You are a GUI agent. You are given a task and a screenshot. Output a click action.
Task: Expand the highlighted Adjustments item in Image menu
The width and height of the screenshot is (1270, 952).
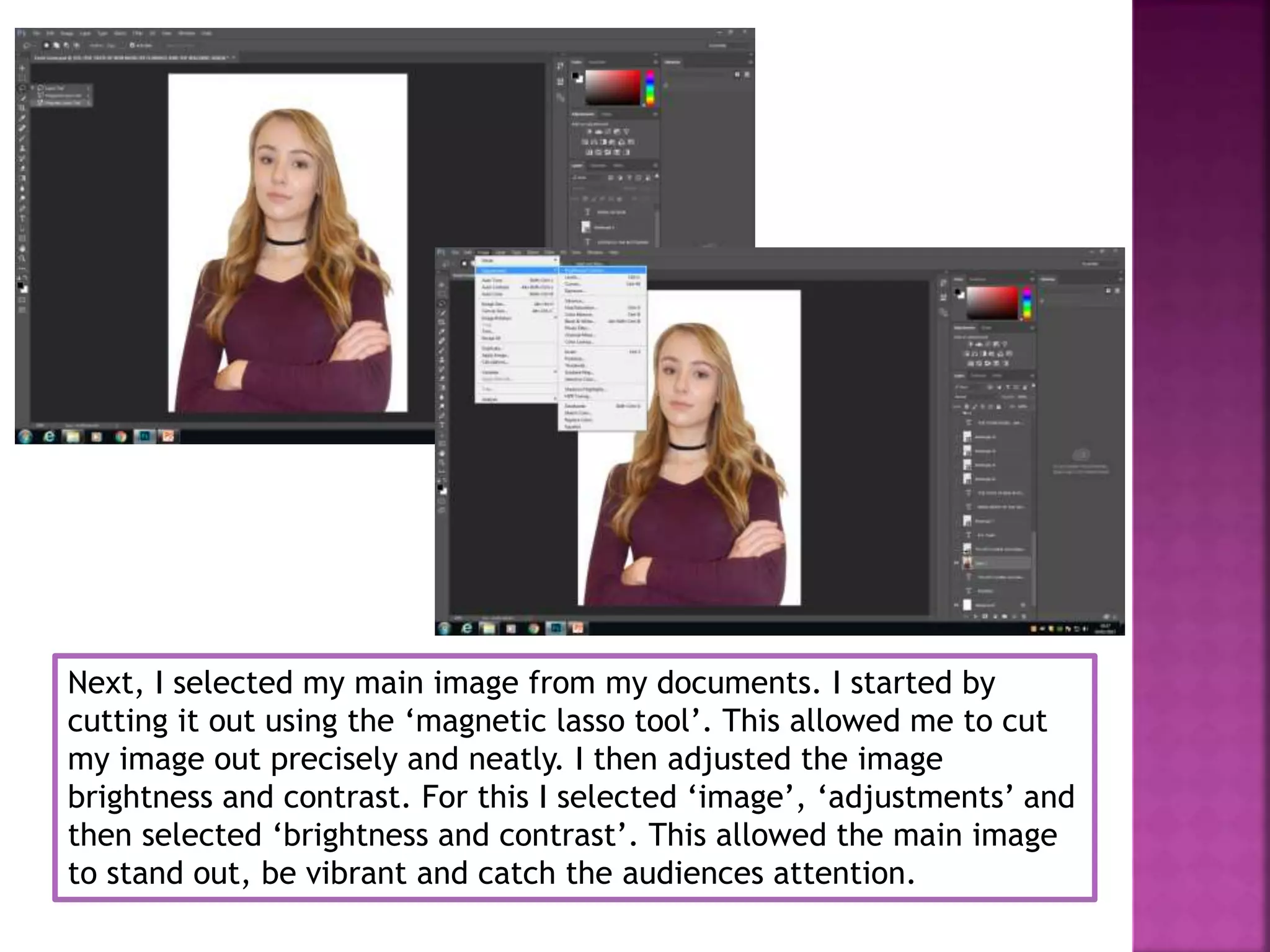click(517, 271)
